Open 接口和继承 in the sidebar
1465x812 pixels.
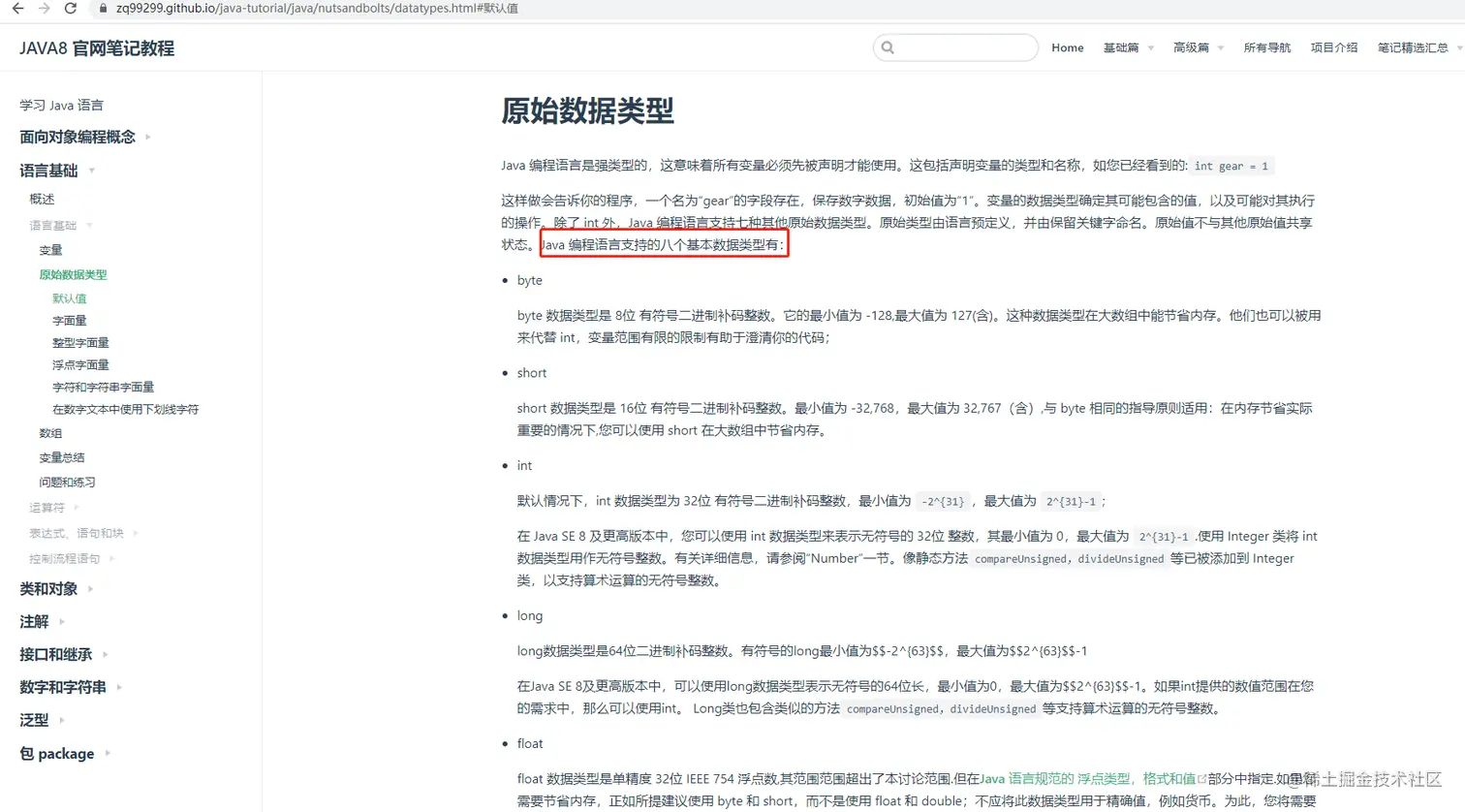click(55, 655)
